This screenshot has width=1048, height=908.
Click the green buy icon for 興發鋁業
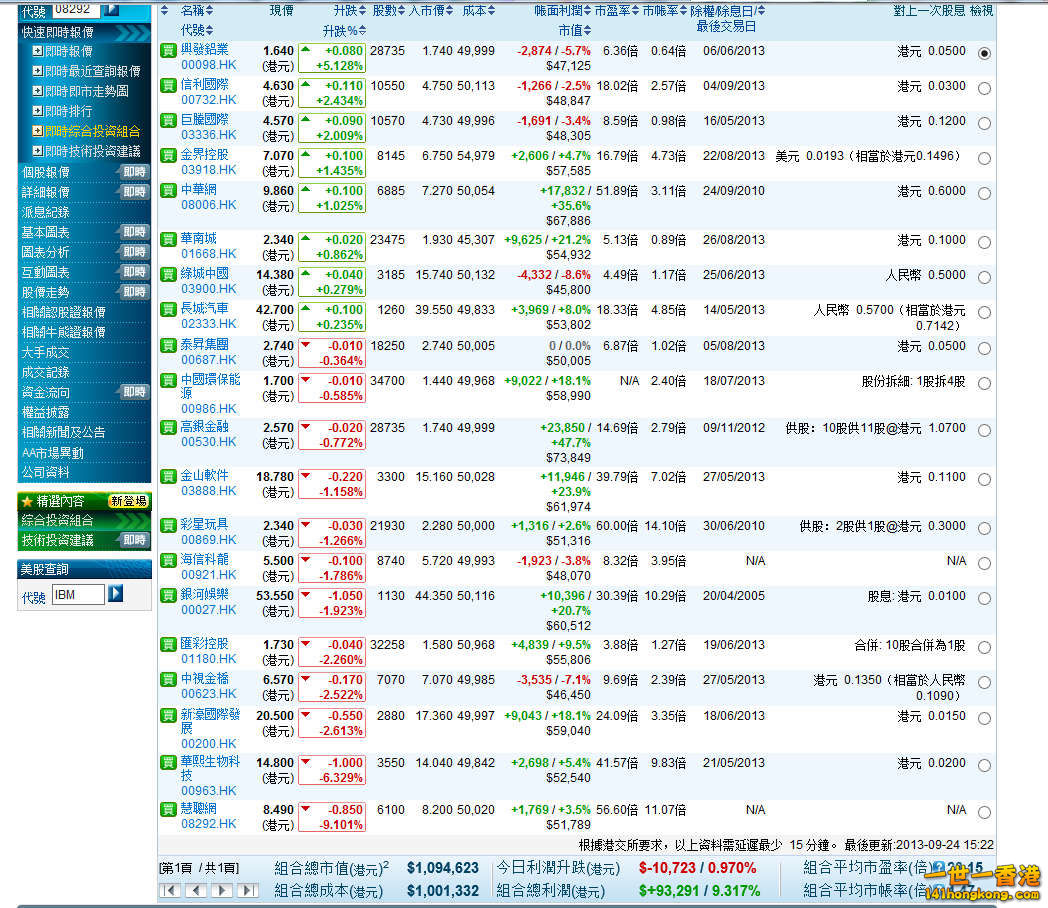pyautogui.click(x=168, y=51)
